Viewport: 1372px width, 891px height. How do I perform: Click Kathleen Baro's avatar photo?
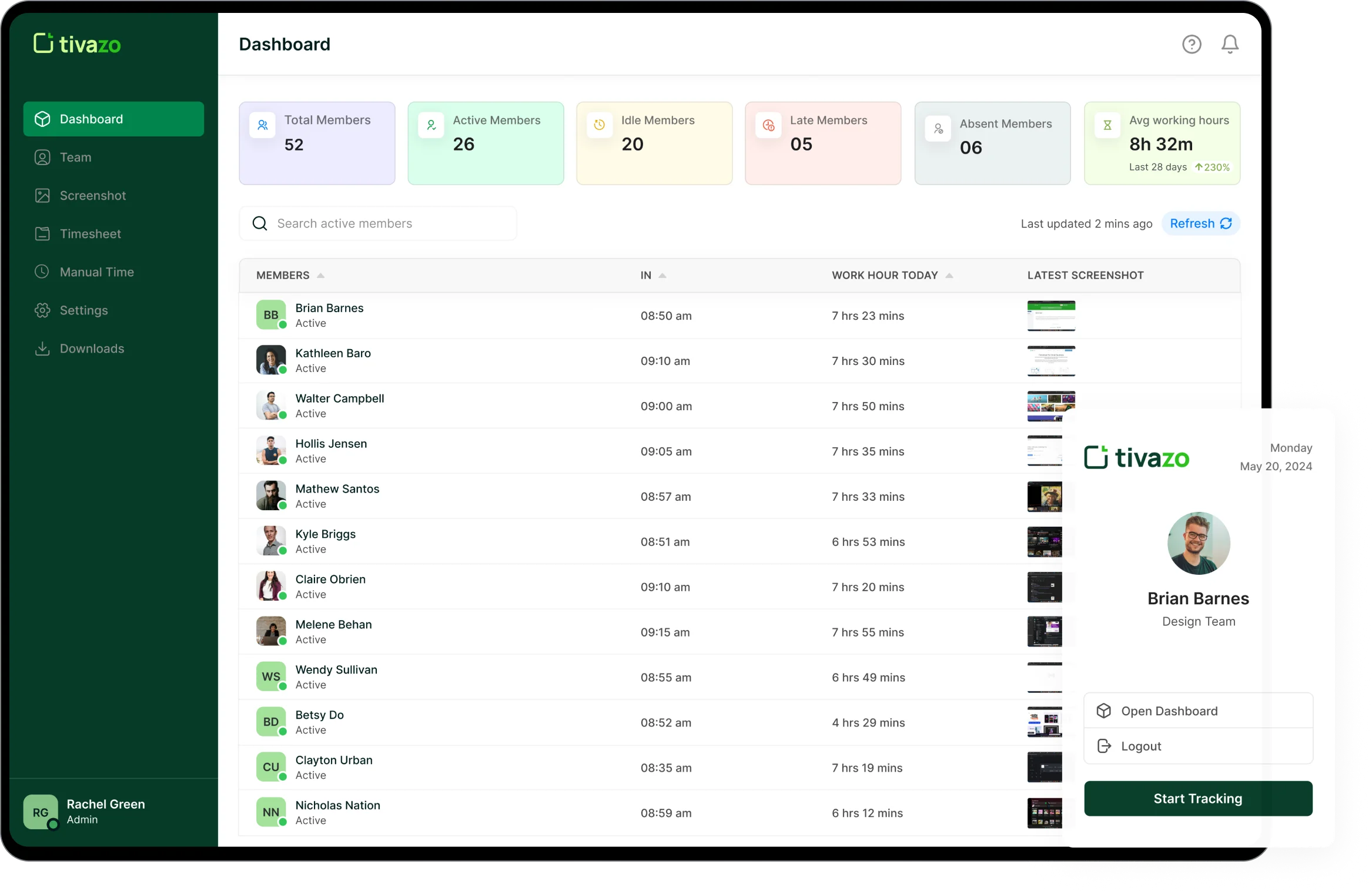pos(271,360)
